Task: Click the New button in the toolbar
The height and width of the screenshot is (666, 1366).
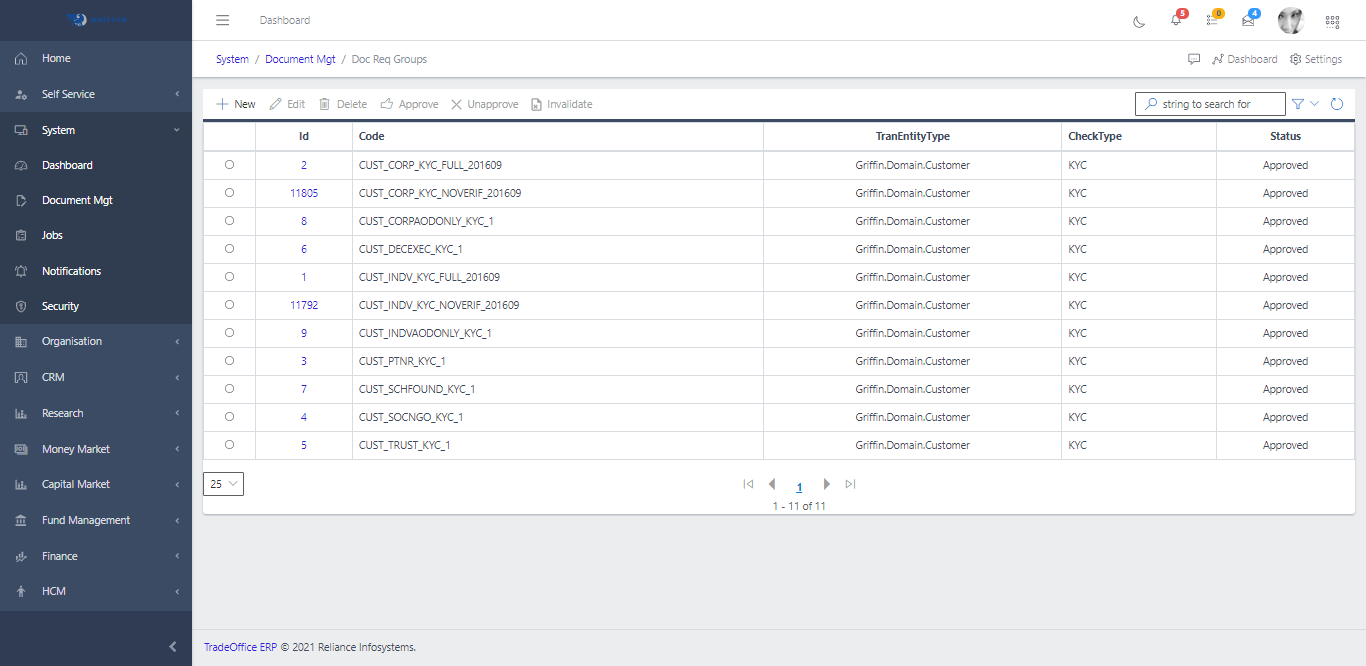Action: (x=236, y=104)
